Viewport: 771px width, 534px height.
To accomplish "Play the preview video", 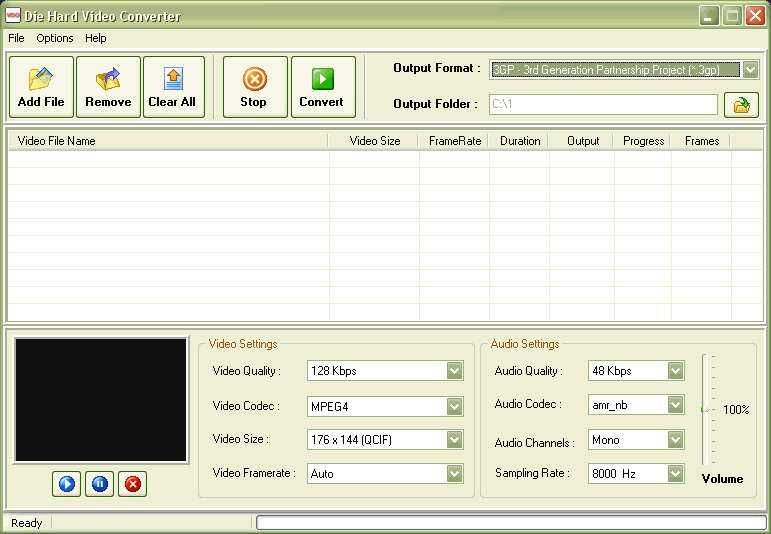I will click(66, 484).
